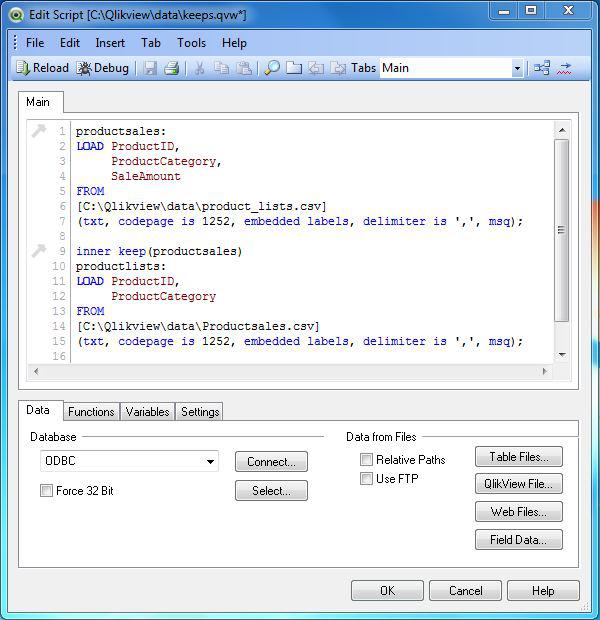Image resolution: width=600 pixels, height=620 pixels.
Task: Open the Help menu
Action: point(234,43)
